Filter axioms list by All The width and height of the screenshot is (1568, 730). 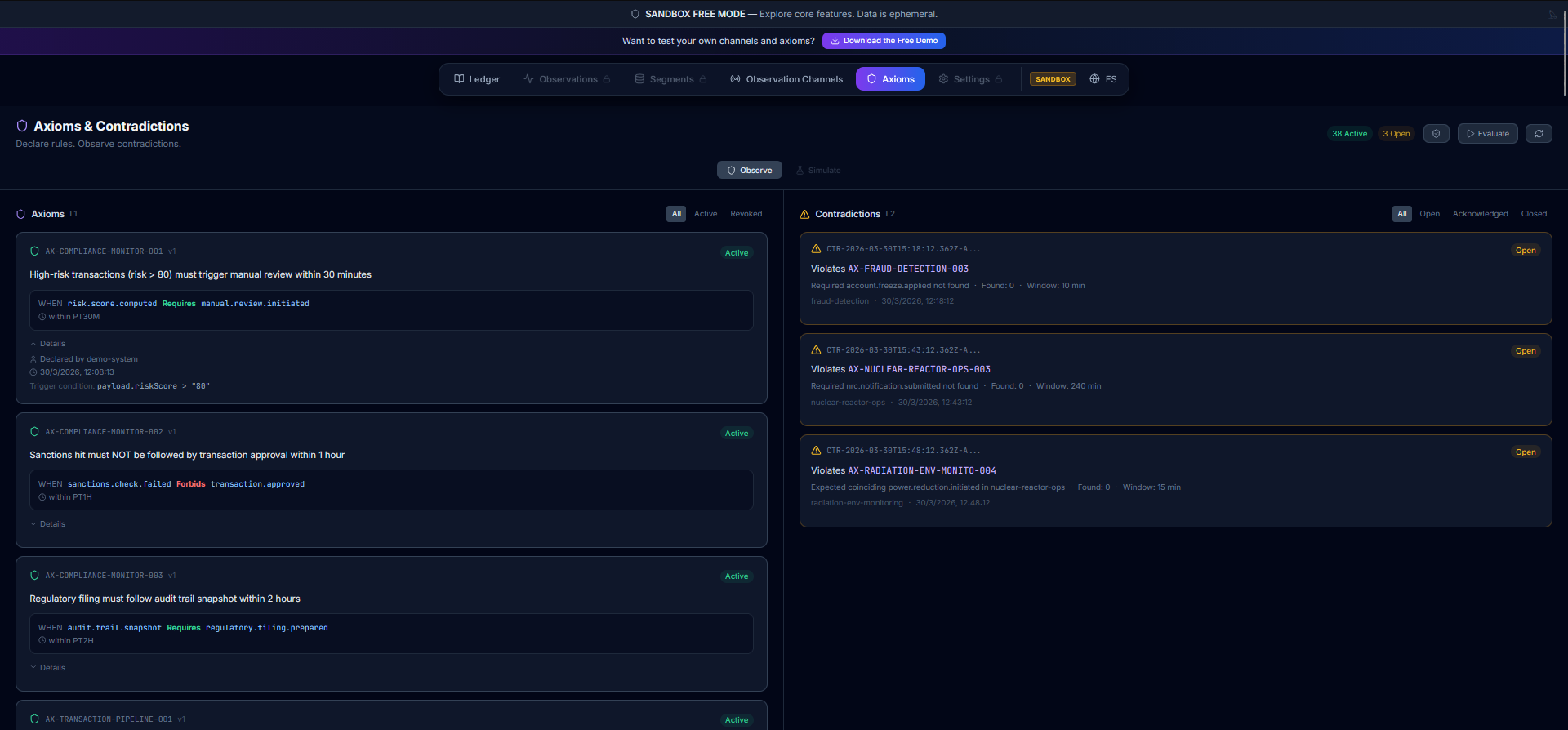click(676, 214)
